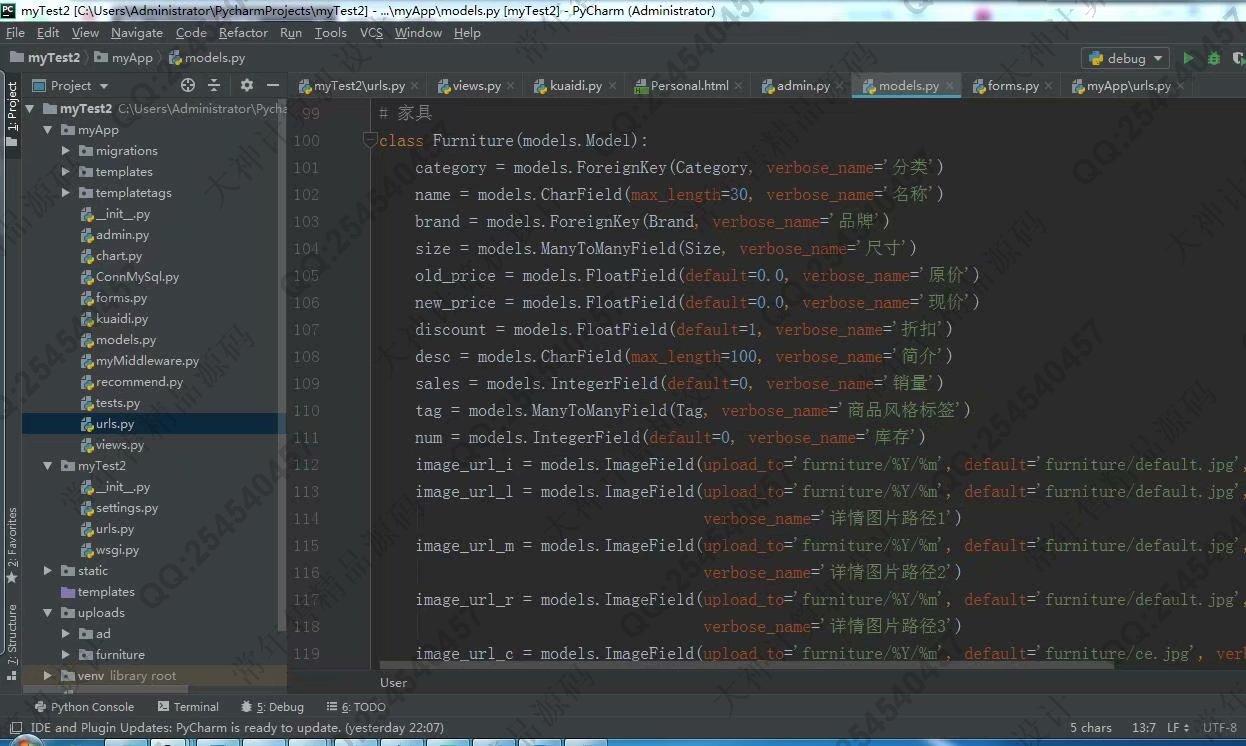Select chart.py in the project tree

(x=119, y=256)
